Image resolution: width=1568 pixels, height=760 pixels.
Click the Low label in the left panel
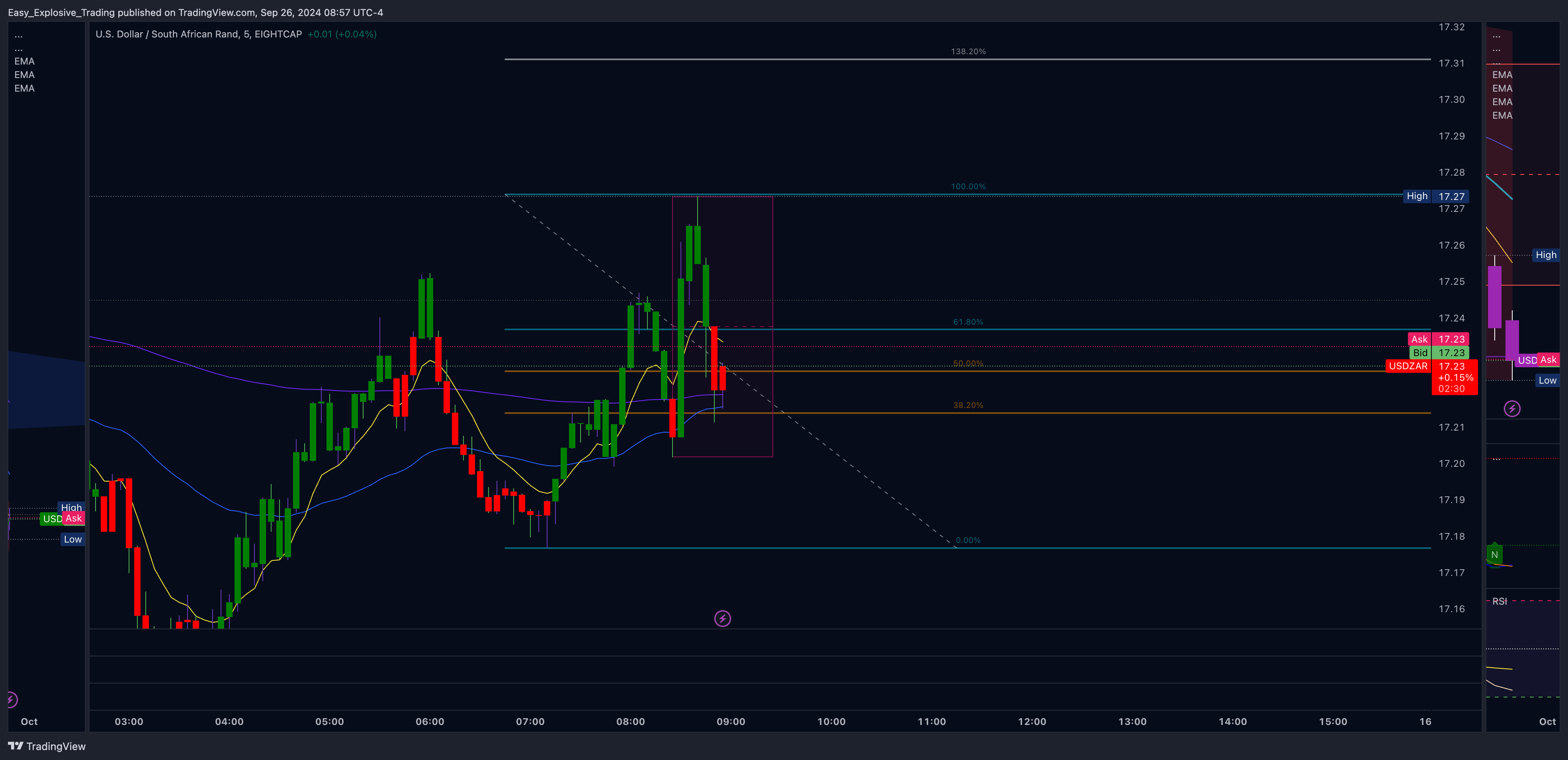click(x=72, y=539)
